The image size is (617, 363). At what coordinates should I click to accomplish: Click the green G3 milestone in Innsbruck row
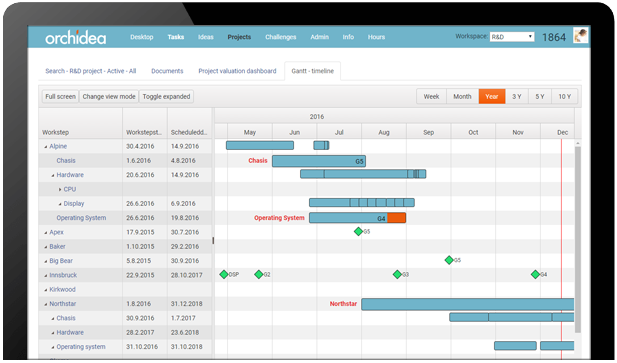coord(397,275)
